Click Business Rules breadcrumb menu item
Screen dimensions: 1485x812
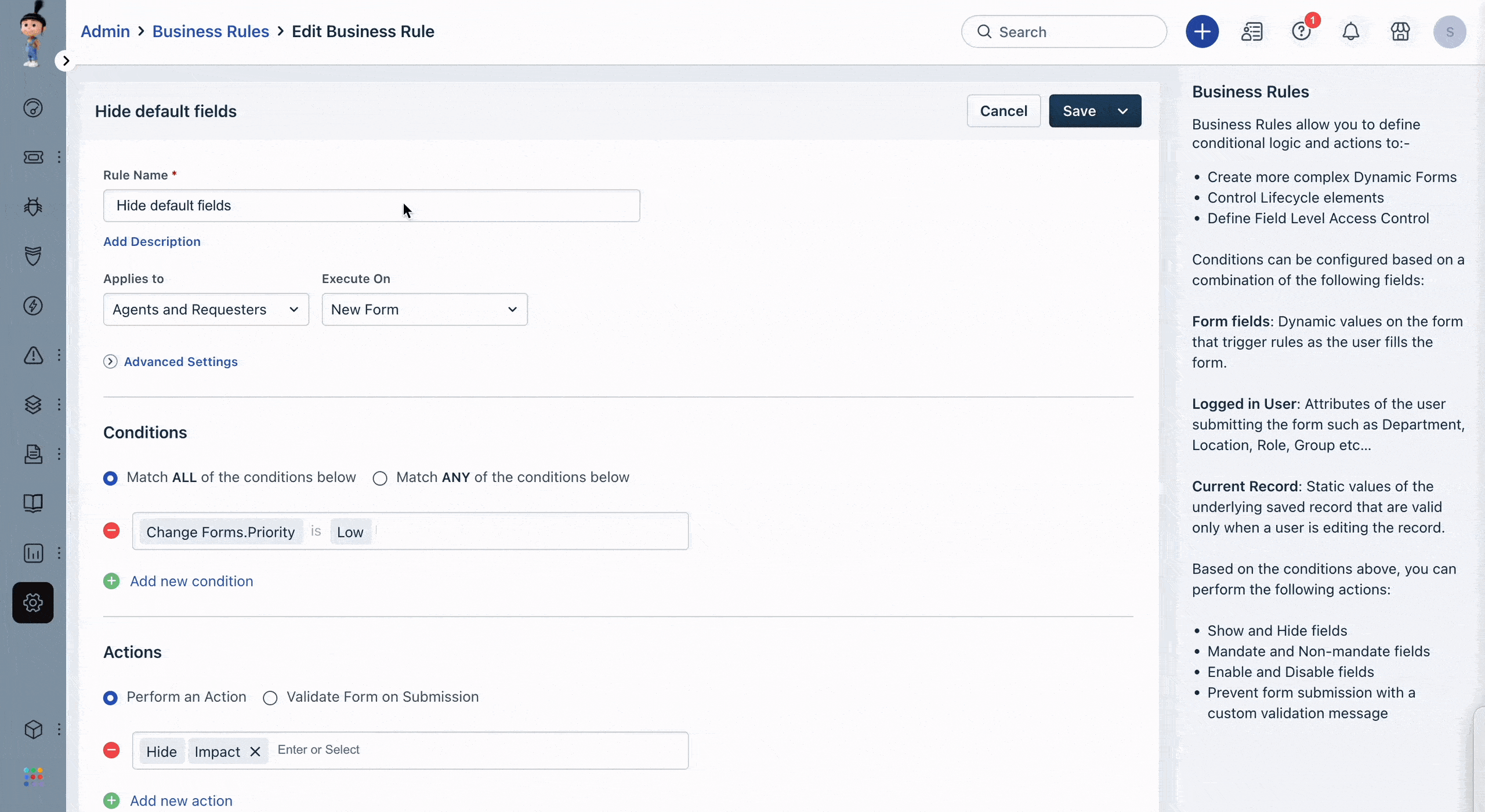(x=210, y=30)
